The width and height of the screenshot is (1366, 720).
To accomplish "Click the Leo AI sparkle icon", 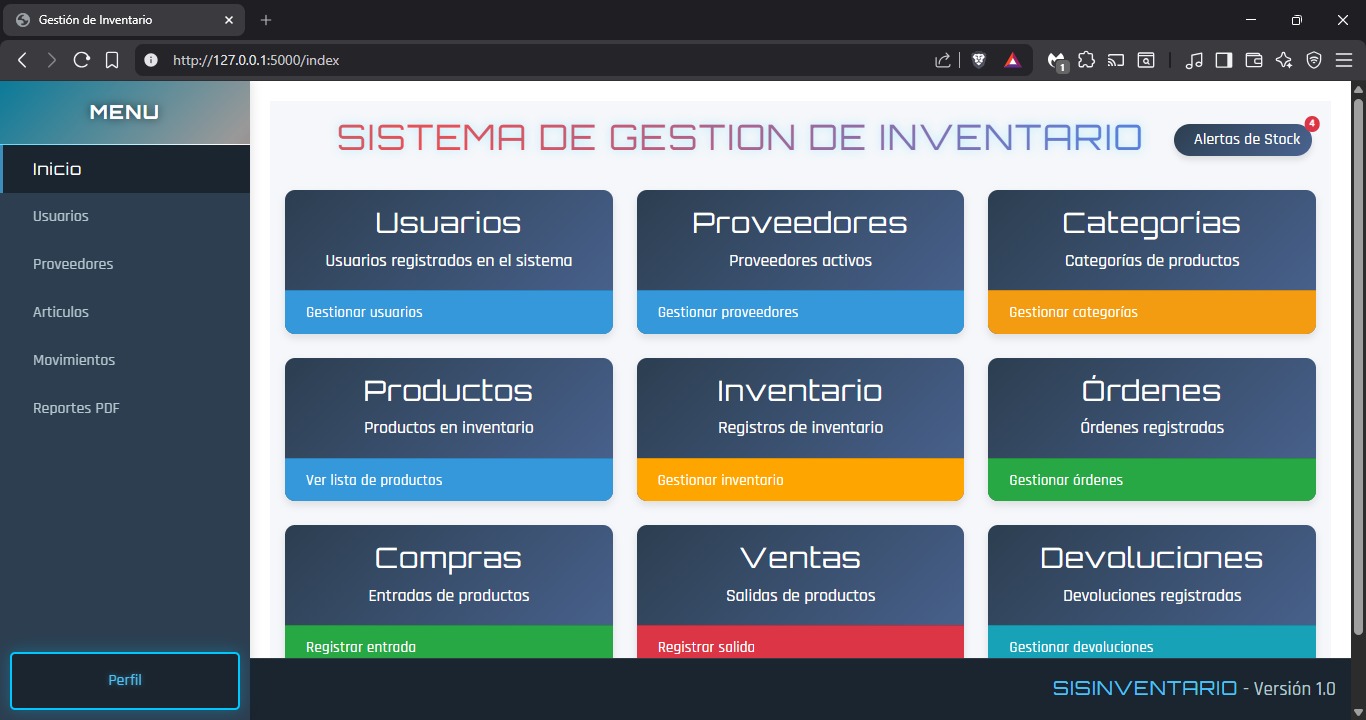I will [1283, 59].
